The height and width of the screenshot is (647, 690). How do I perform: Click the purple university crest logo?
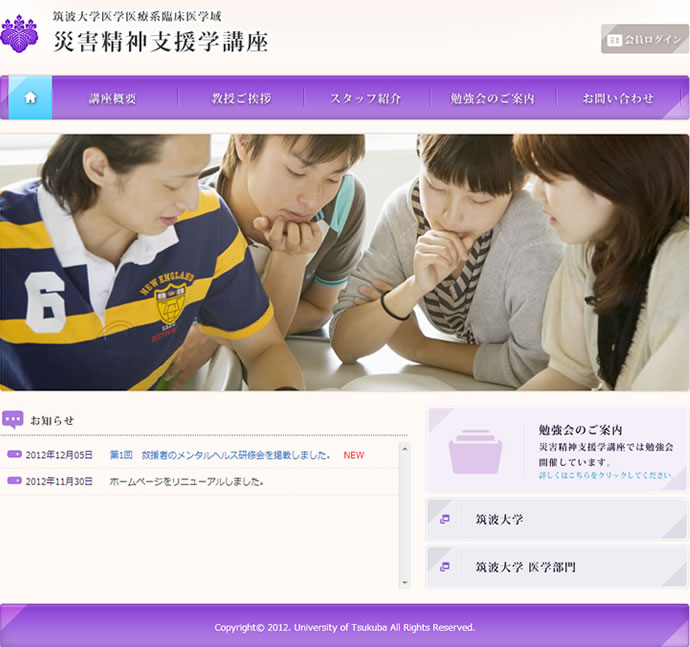click(x=19, y=33)
